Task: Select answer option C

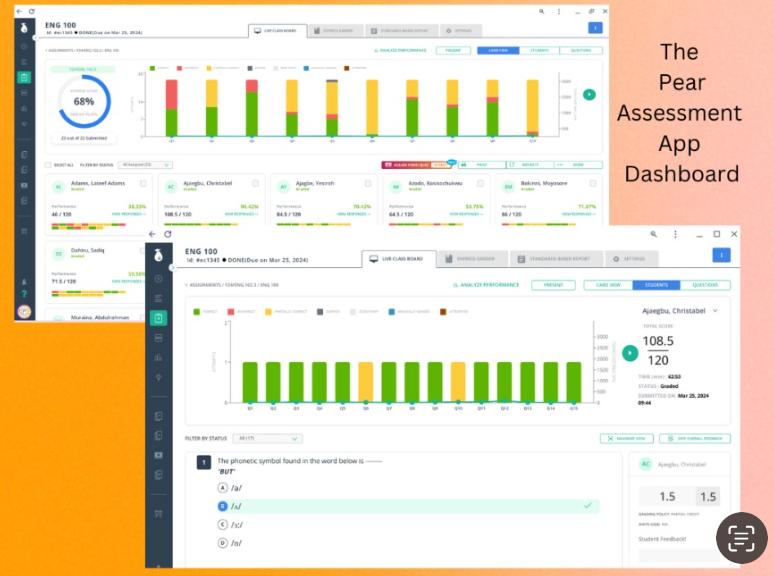Action: click(223, 524)
